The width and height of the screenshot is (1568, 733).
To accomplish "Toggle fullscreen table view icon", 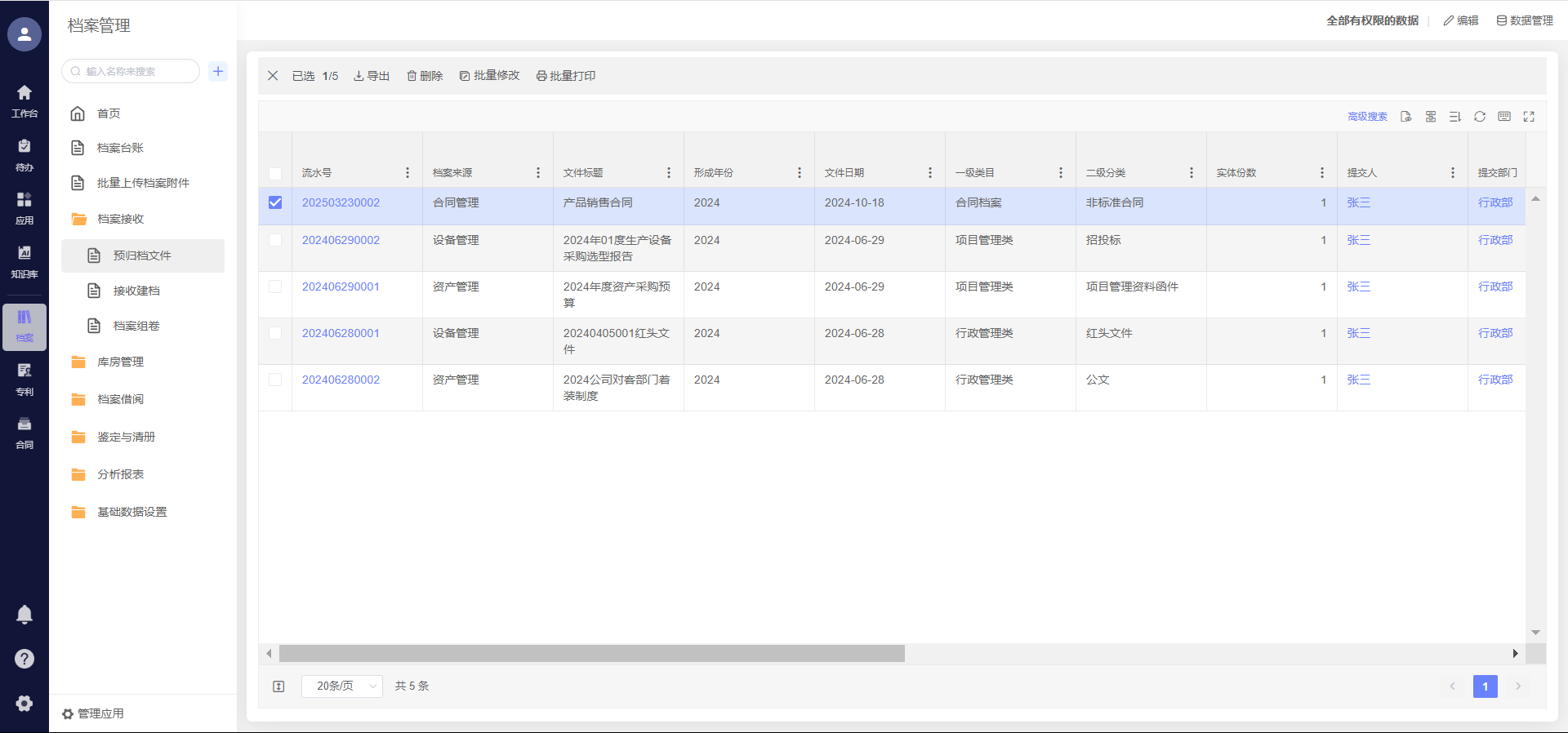I will tap(1529, 117).
